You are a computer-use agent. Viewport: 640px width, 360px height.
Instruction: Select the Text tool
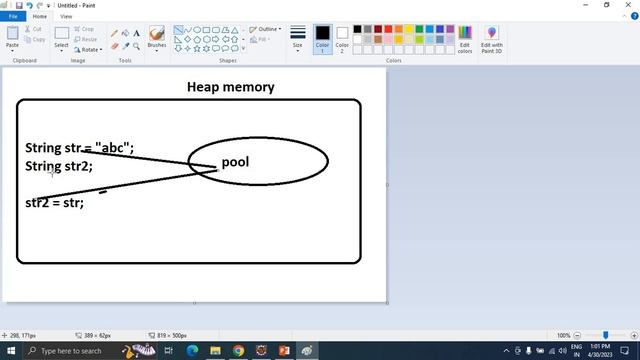(136, 33)
